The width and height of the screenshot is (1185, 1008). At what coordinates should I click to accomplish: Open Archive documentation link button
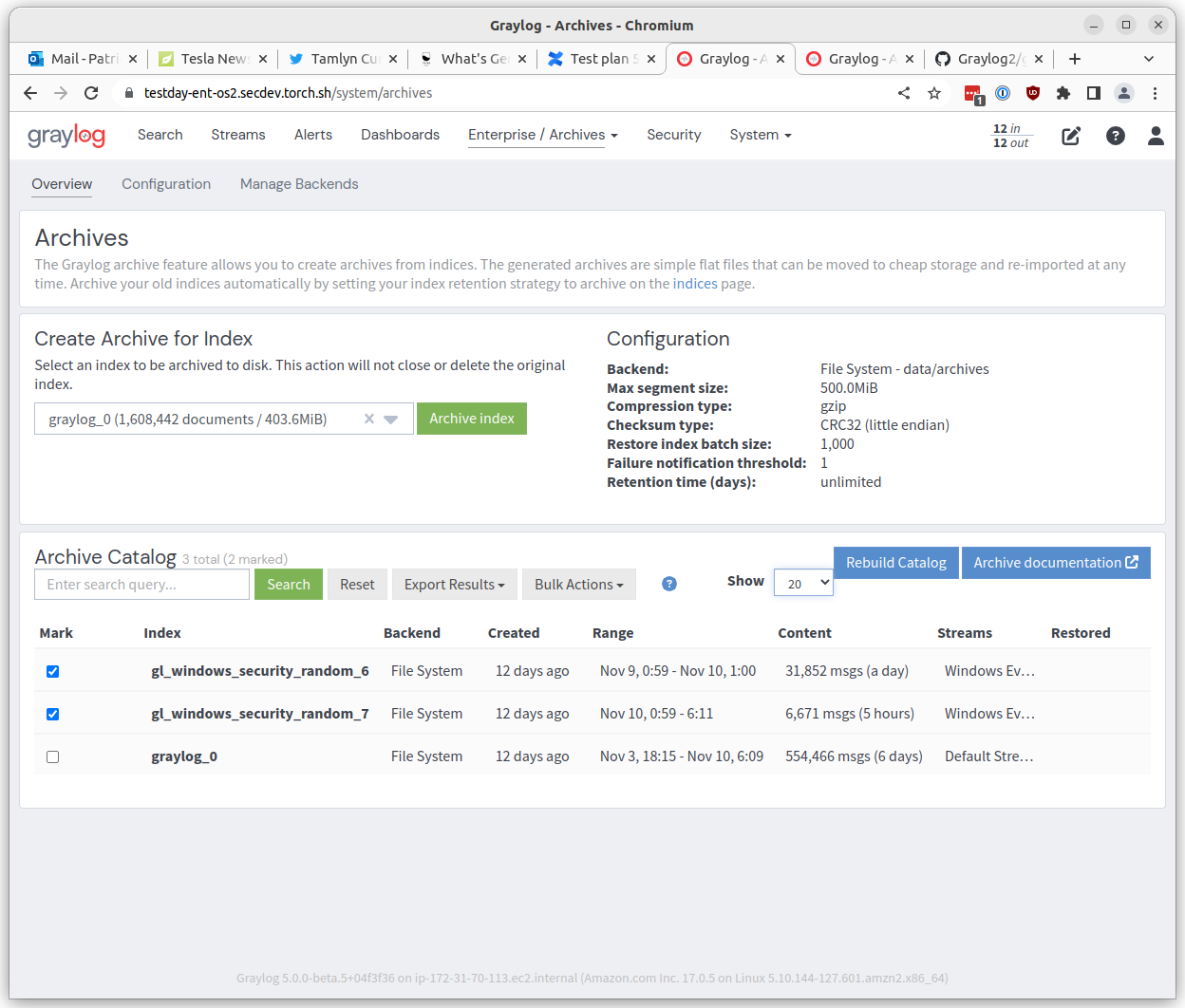click(1056, 563)
